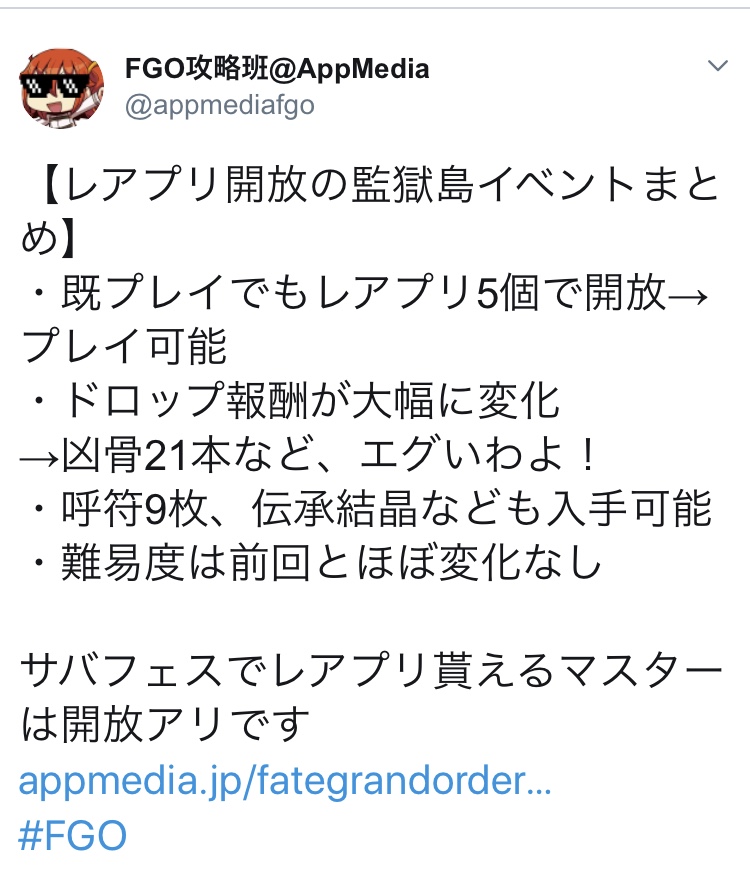
Task: Open the appmedia.jp/fategrandorder link
Action: click(285, 781)
